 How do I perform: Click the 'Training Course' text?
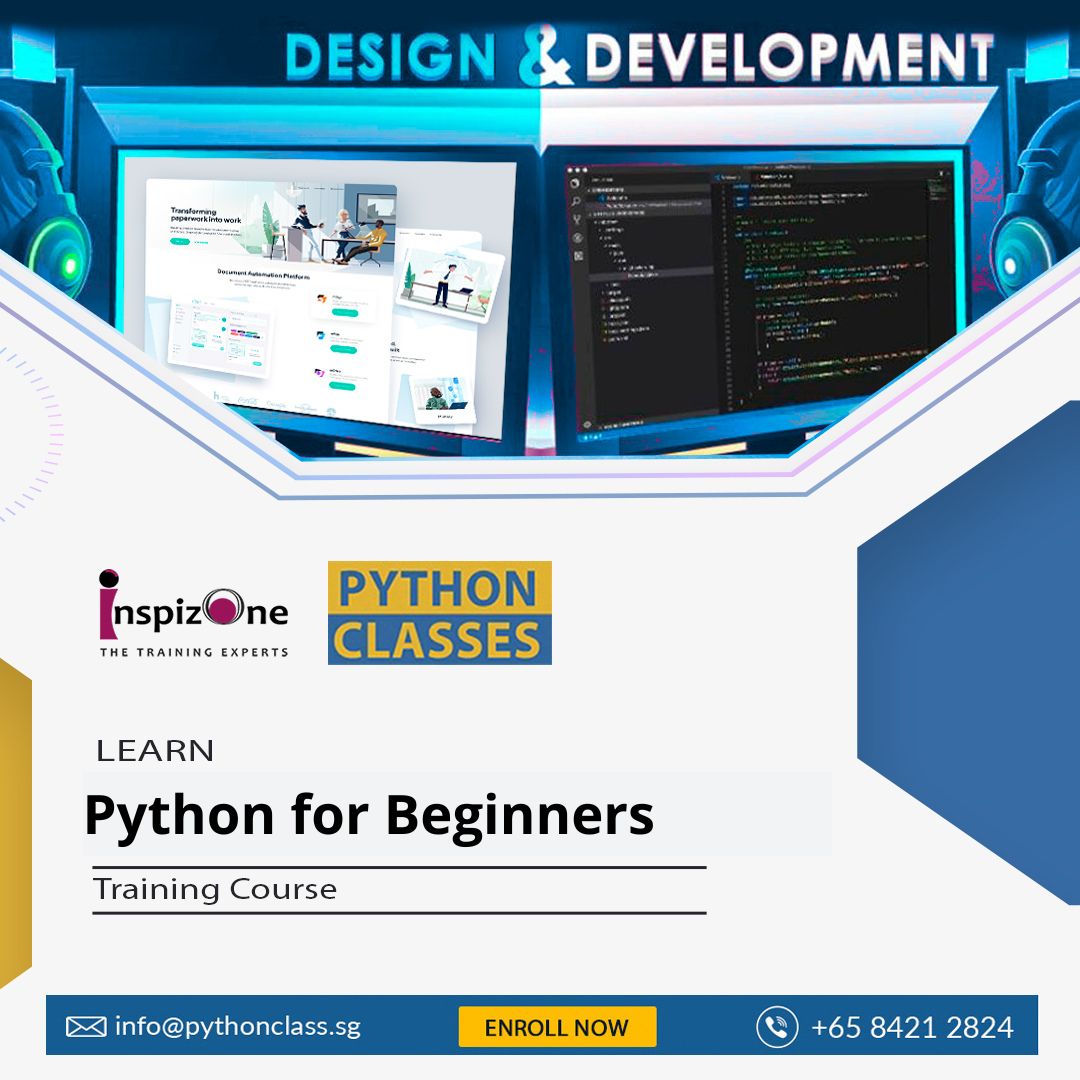point(215,889)
